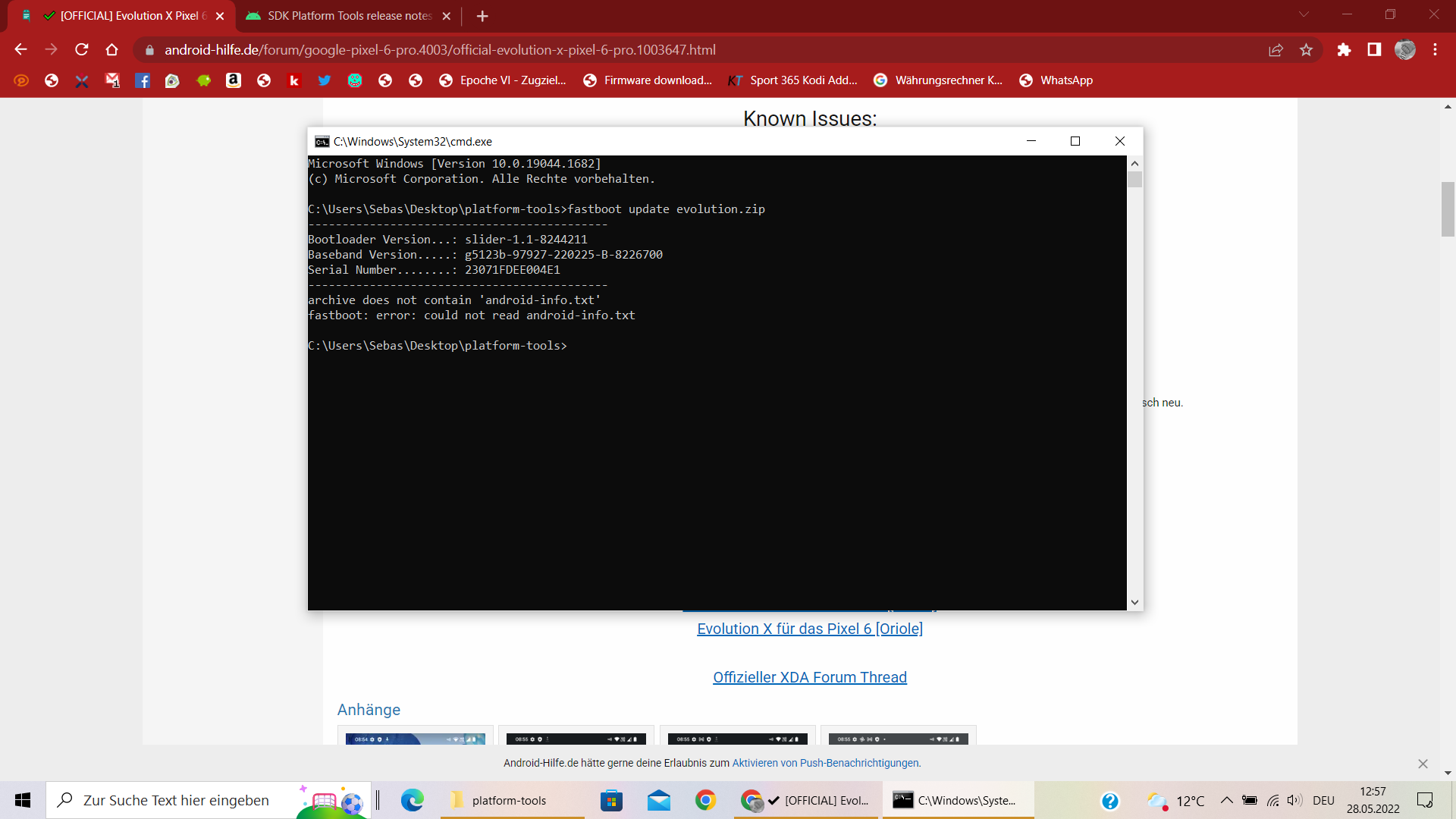Viewport: 1456px width, 819px height.
Task: Open the Chrome three-dot menu
Action: [1436, 50]
